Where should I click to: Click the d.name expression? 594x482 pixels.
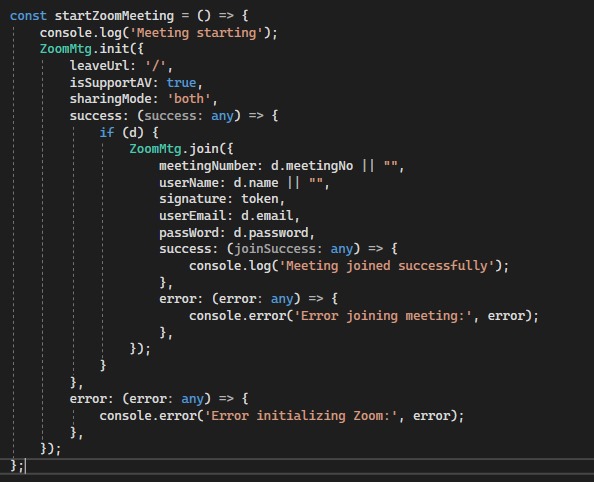coord(256,183)
